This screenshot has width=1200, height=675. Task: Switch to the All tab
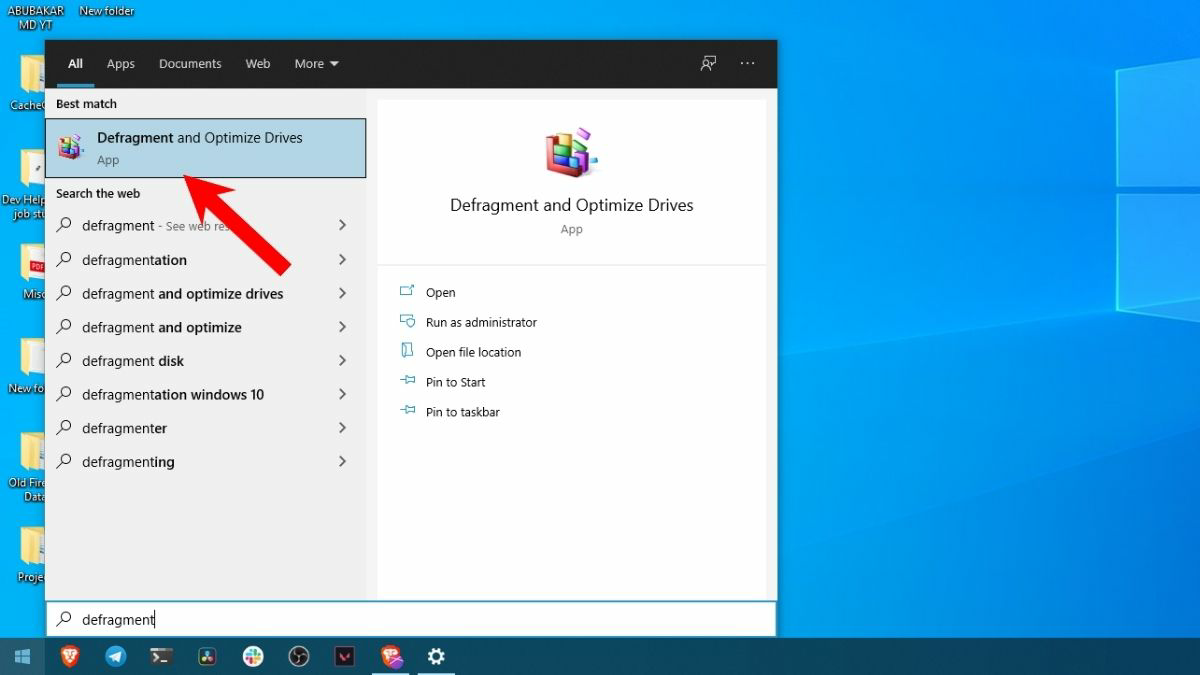pyautogui.click(x=75, y=63)
